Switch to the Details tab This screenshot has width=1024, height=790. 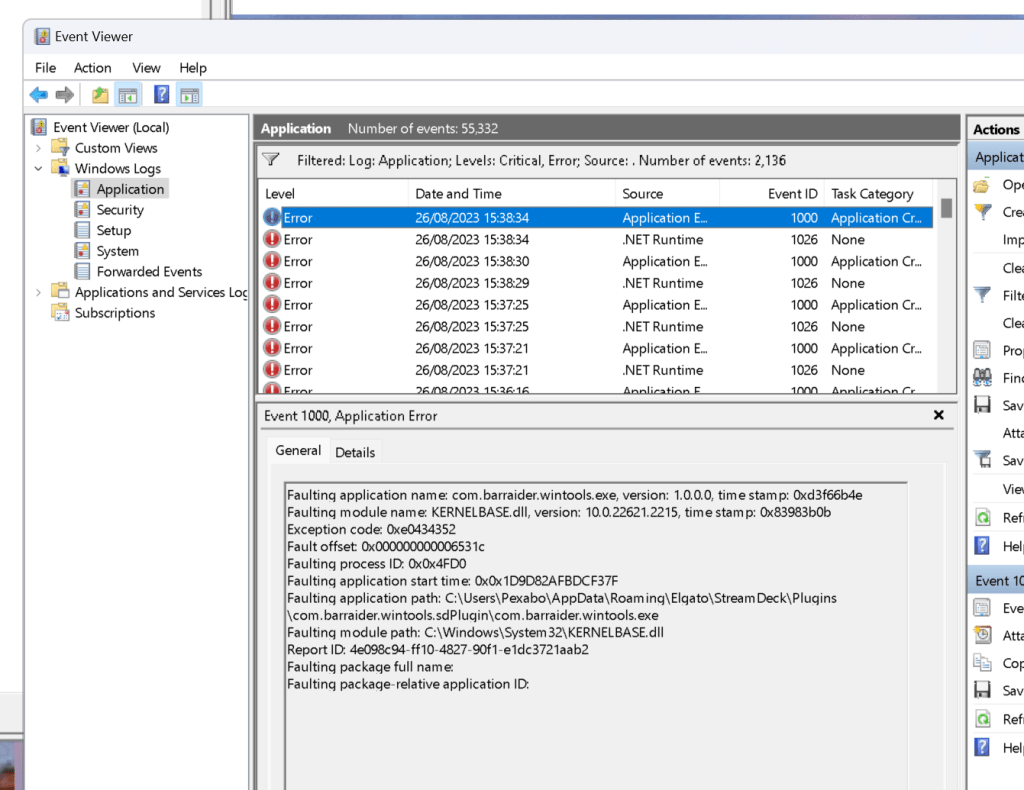point(355,452)
